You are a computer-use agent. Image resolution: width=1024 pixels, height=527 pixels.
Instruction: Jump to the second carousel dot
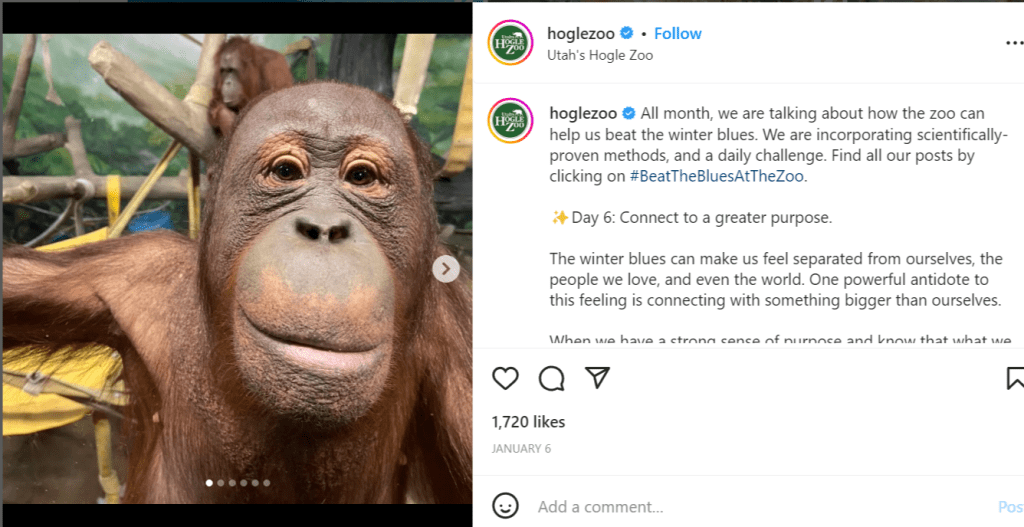[x=221, y=483]
